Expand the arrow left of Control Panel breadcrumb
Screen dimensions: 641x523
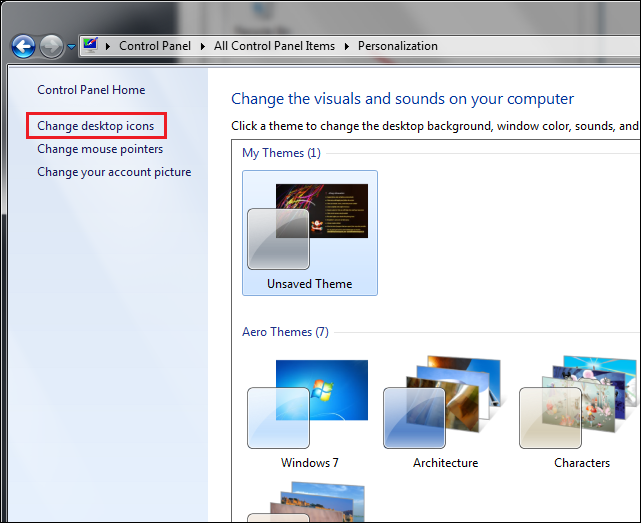pos(109,46)
